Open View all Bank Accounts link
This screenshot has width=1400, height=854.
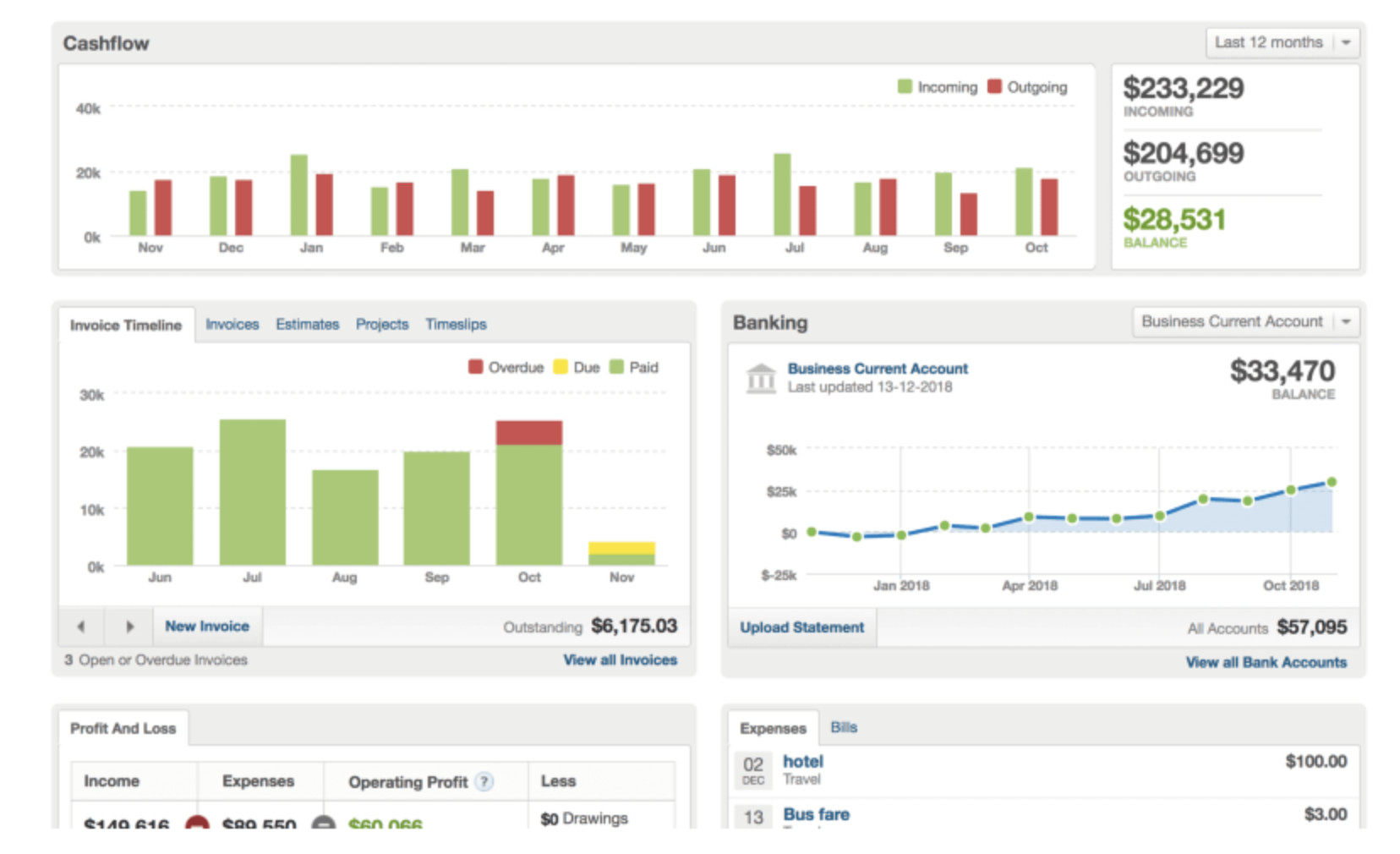tap(1266, 663)
